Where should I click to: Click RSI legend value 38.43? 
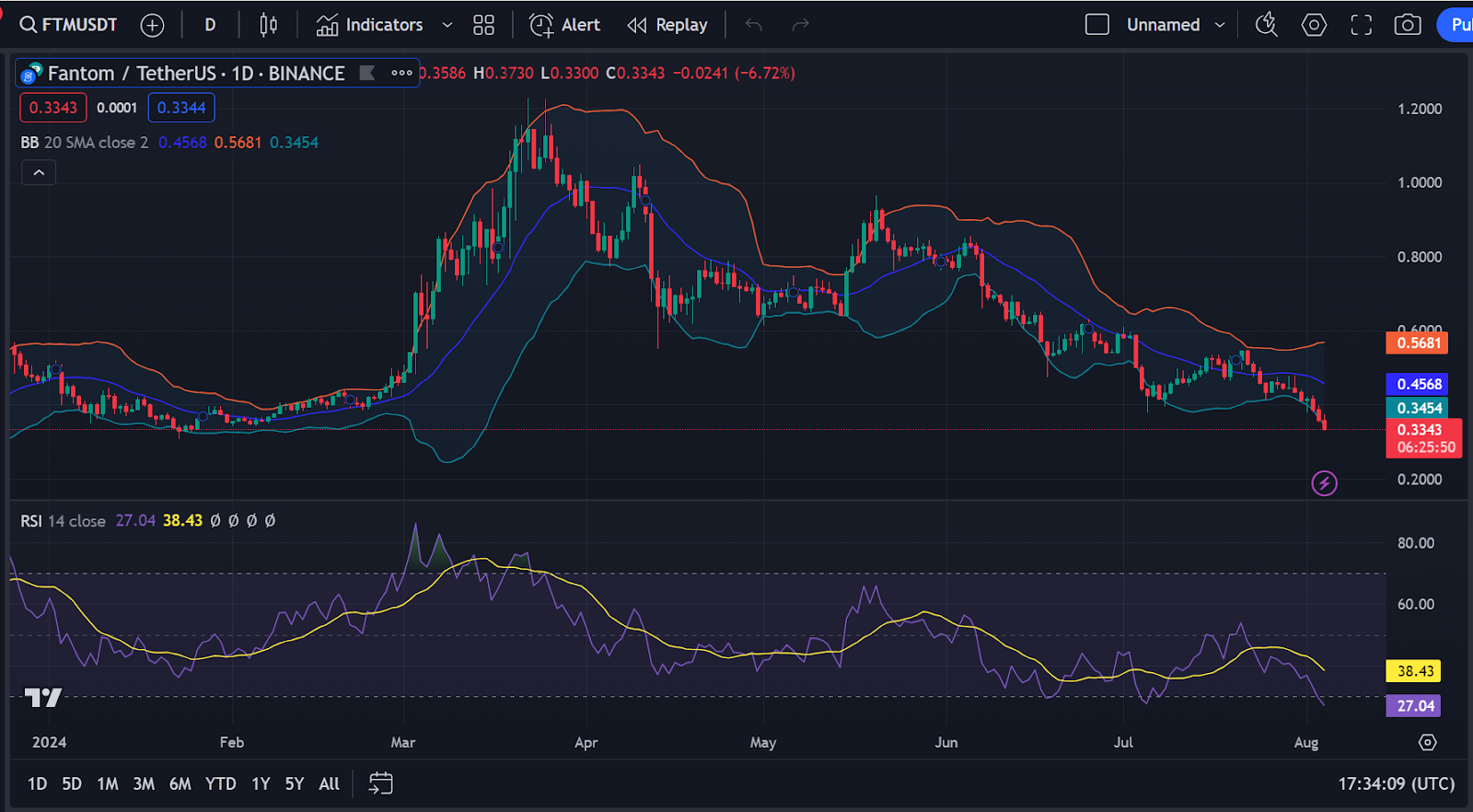coord(182,521)
